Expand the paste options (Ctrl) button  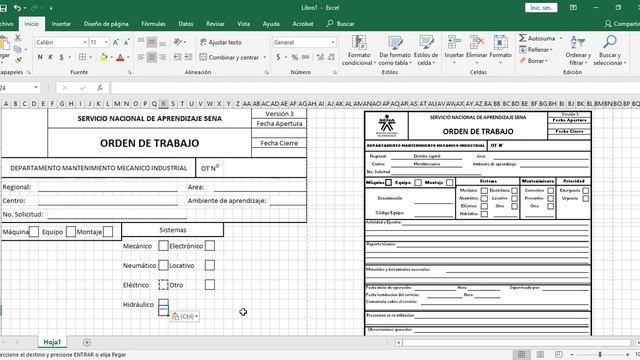185,316
